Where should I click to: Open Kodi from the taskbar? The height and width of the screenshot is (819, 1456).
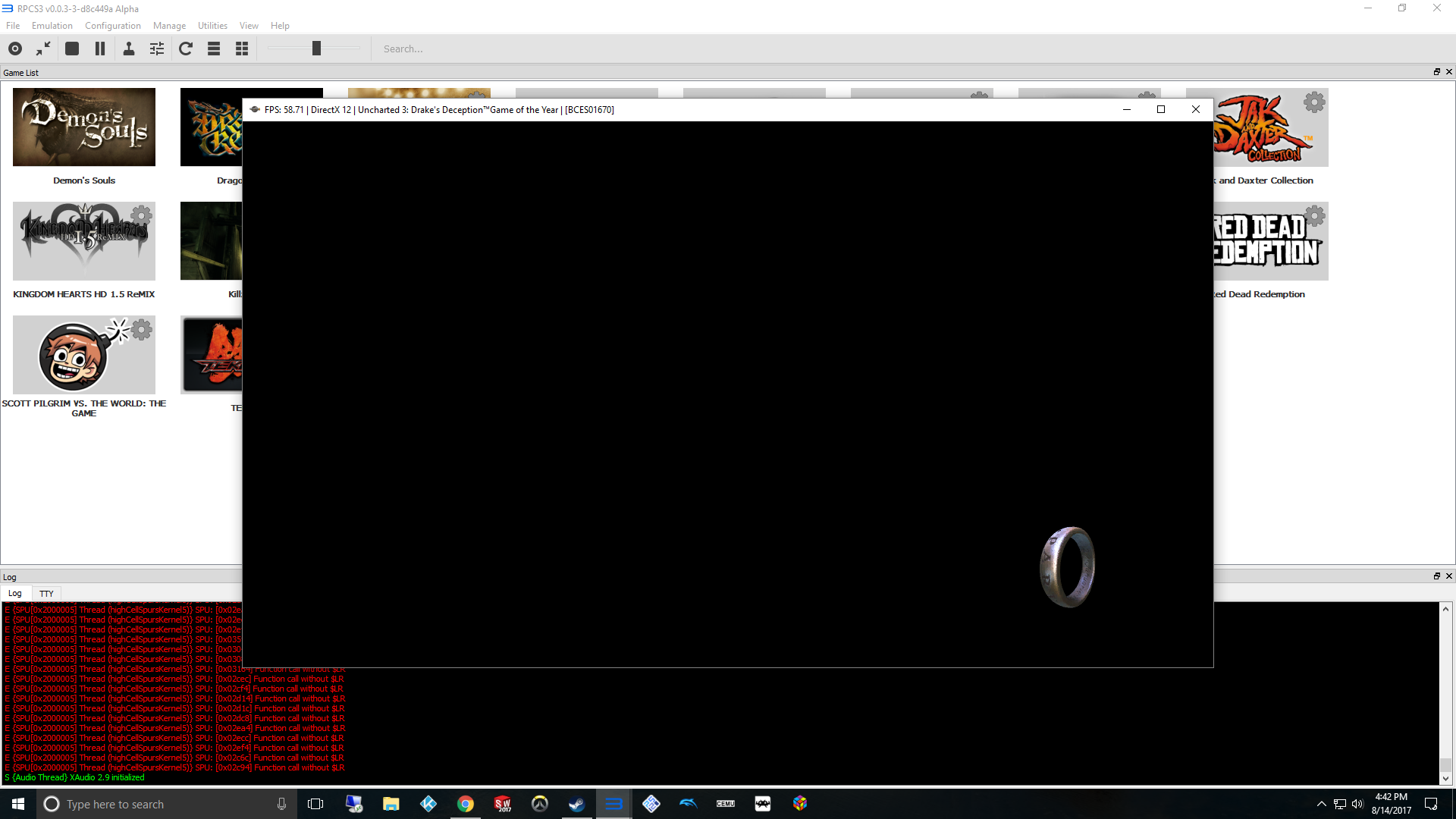(x=428, y=804)
